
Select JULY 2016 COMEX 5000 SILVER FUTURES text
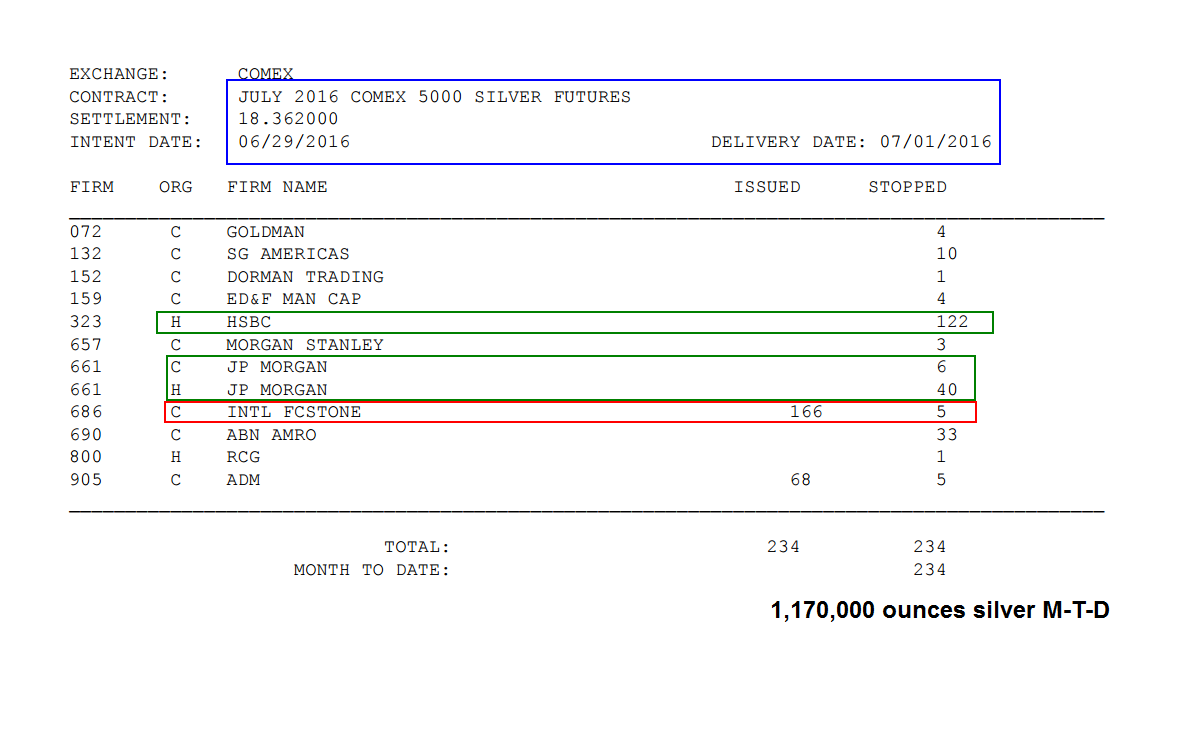435,97
